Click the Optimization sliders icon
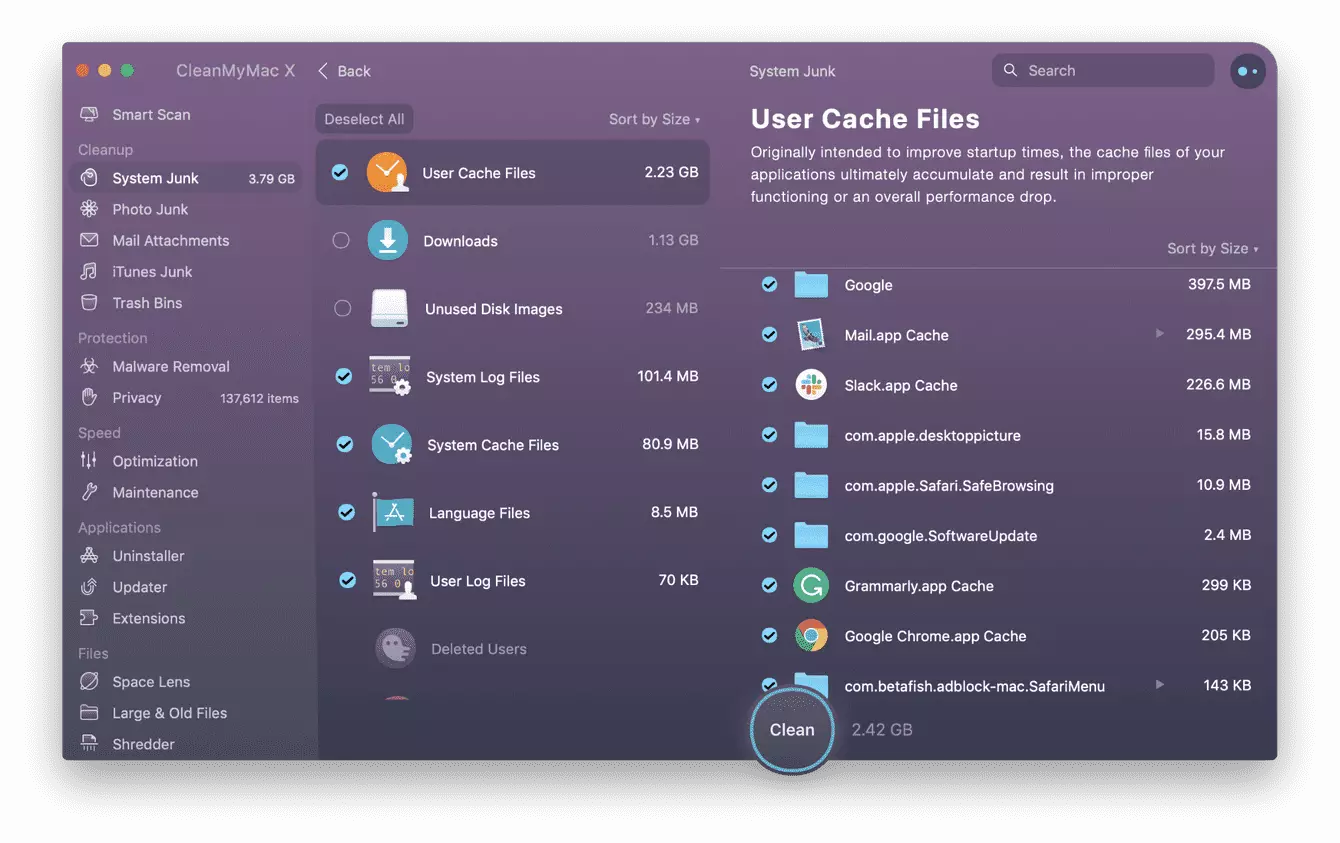The width and height of the screenshot is (1340, 843). 89,461
